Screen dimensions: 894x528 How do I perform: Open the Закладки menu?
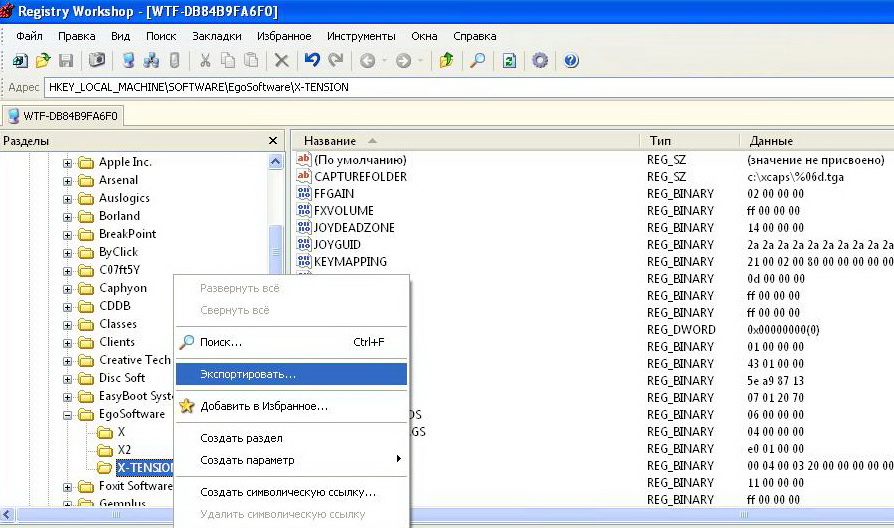tap(216, 36)
